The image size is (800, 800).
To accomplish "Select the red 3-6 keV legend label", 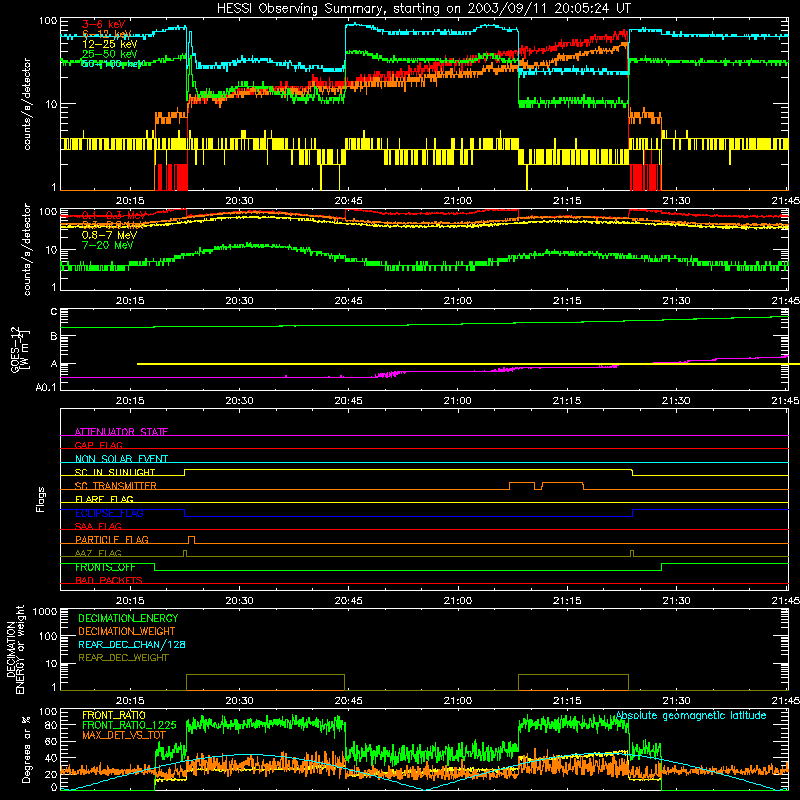I will coord(104,24).
